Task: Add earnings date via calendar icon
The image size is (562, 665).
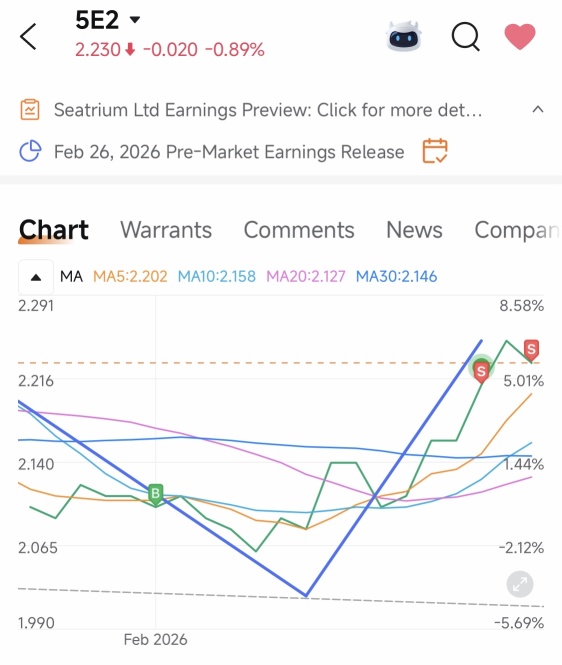Action: pos(435,151)
